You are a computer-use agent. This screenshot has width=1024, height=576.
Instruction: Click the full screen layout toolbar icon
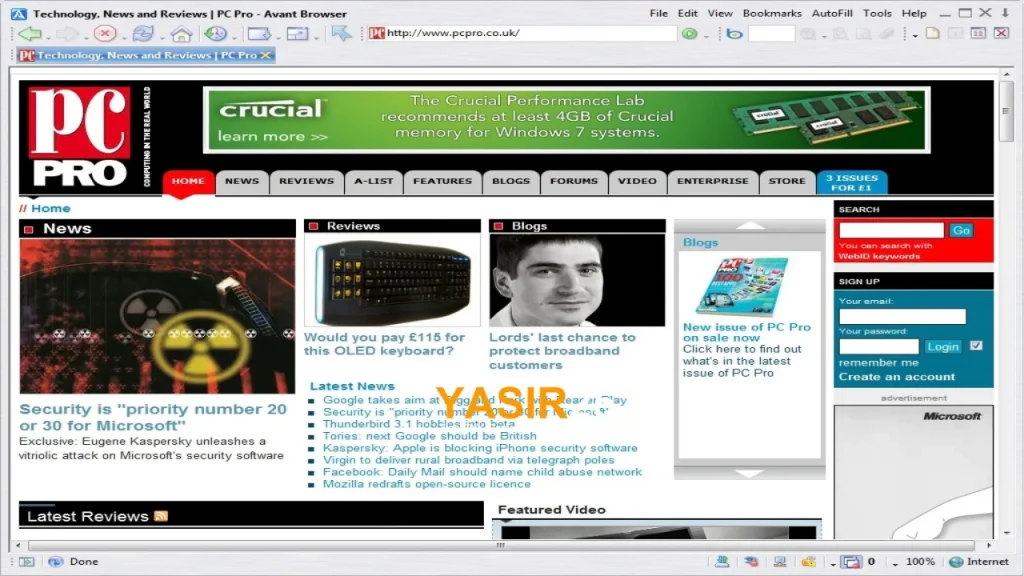click(x=297, y=33)
